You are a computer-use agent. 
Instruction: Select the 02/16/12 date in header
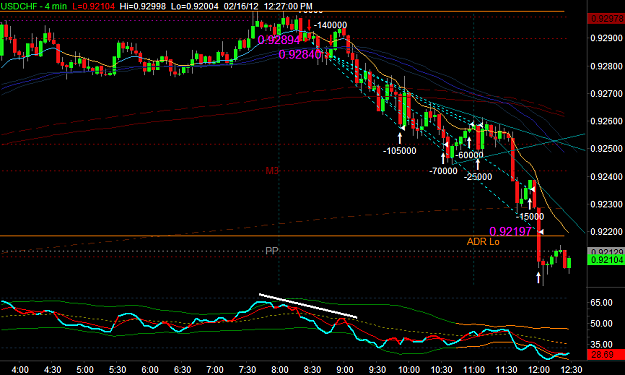click(241, 6)
